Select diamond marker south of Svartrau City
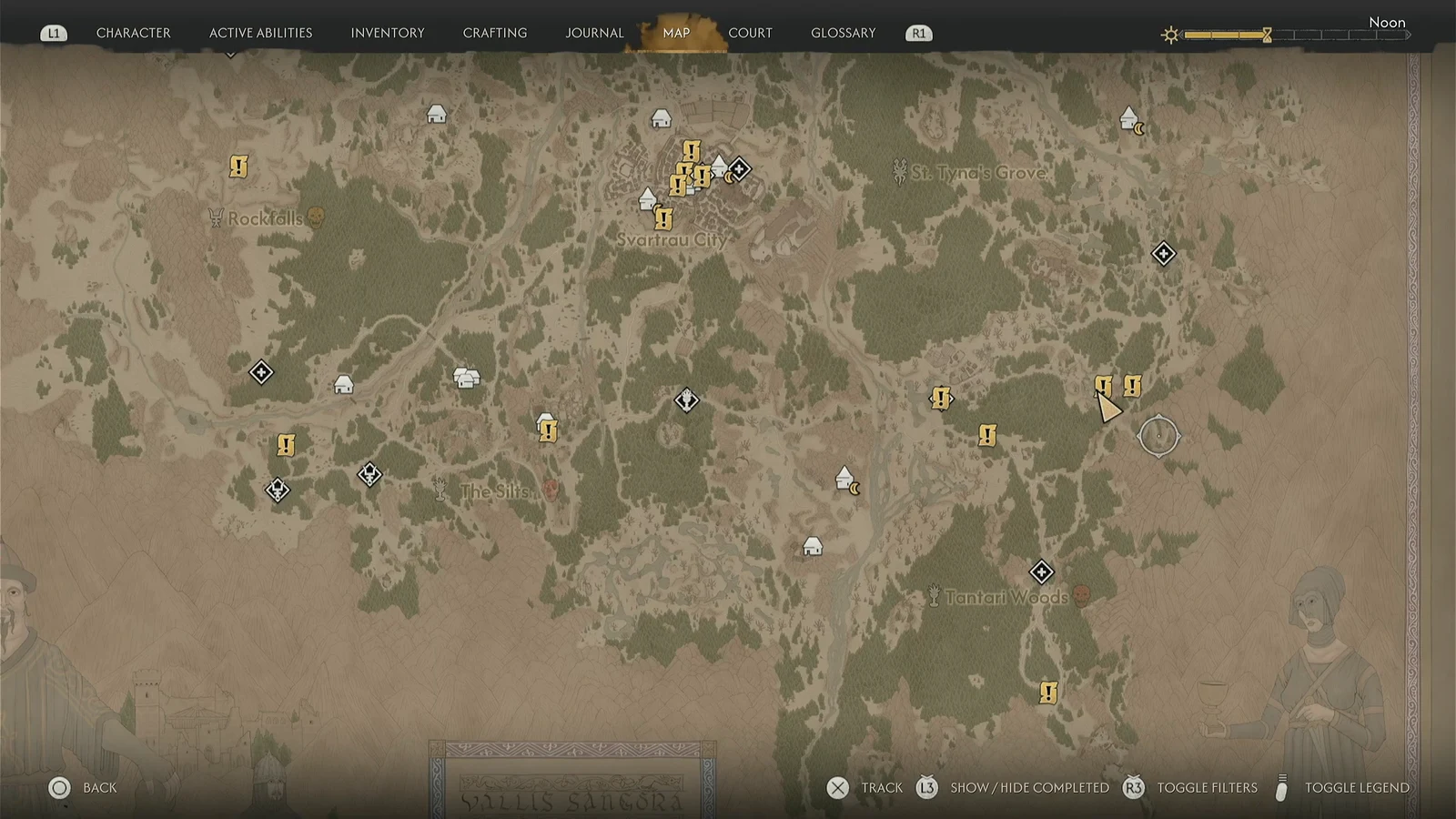The height and width of the screenshot is (819, 1456). (x=687, y=399)
